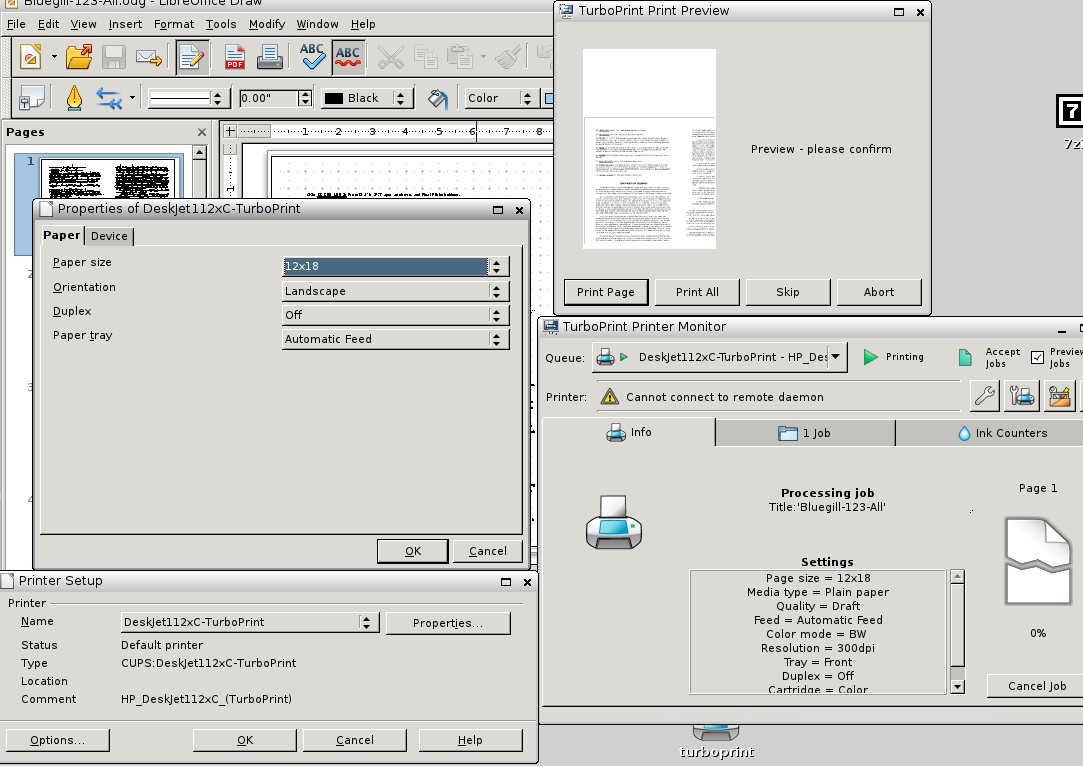Click the Cancel Job button
This screenshot has width=1083, height=767.
[1037, 686]
